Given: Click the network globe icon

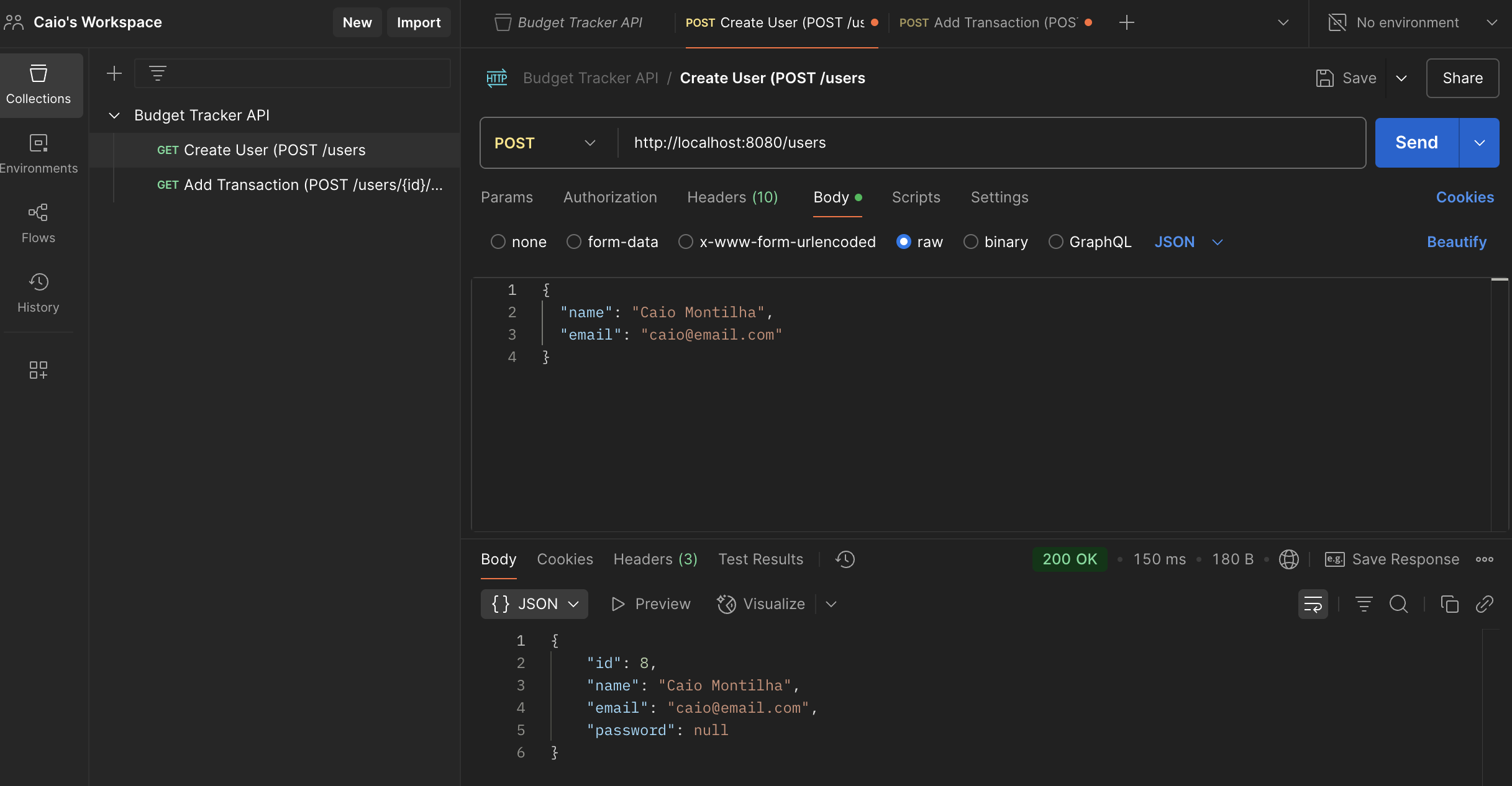Looking at the screenshot, I should [x=1289, y=559].
